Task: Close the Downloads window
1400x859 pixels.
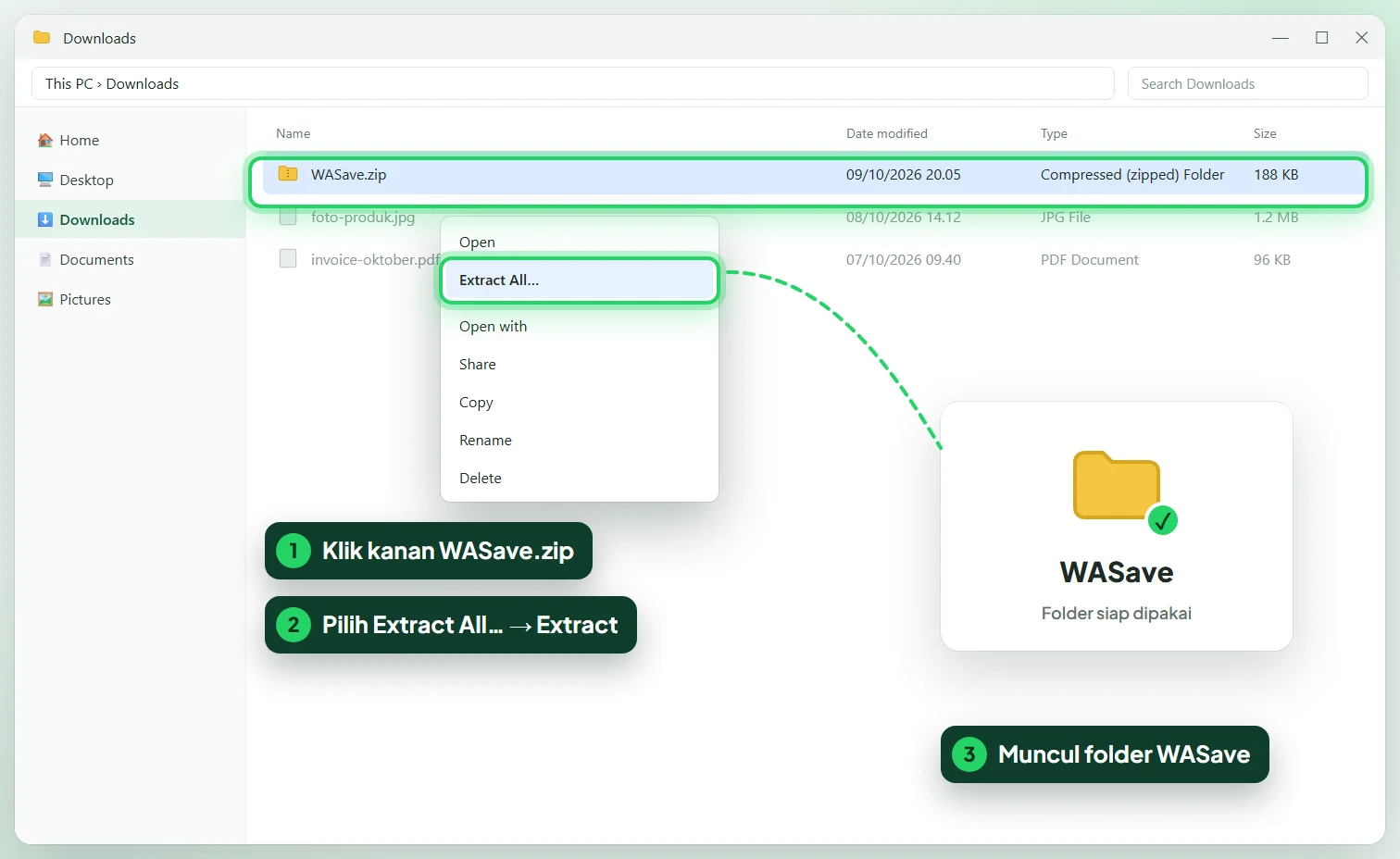Action: click(1362, 38)
